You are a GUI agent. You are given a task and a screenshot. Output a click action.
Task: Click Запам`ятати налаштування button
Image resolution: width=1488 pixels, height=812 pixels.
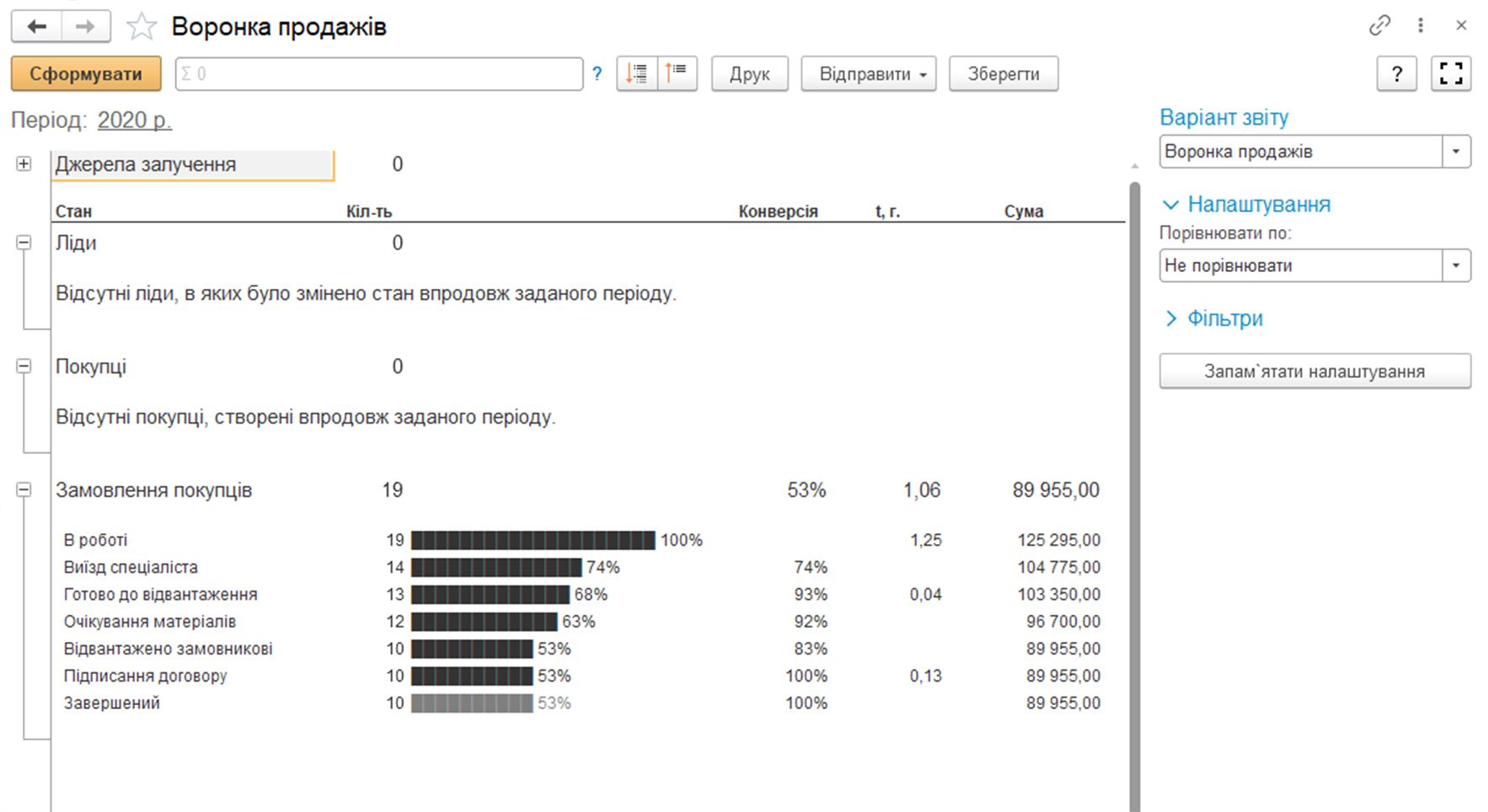(1314, 371)
